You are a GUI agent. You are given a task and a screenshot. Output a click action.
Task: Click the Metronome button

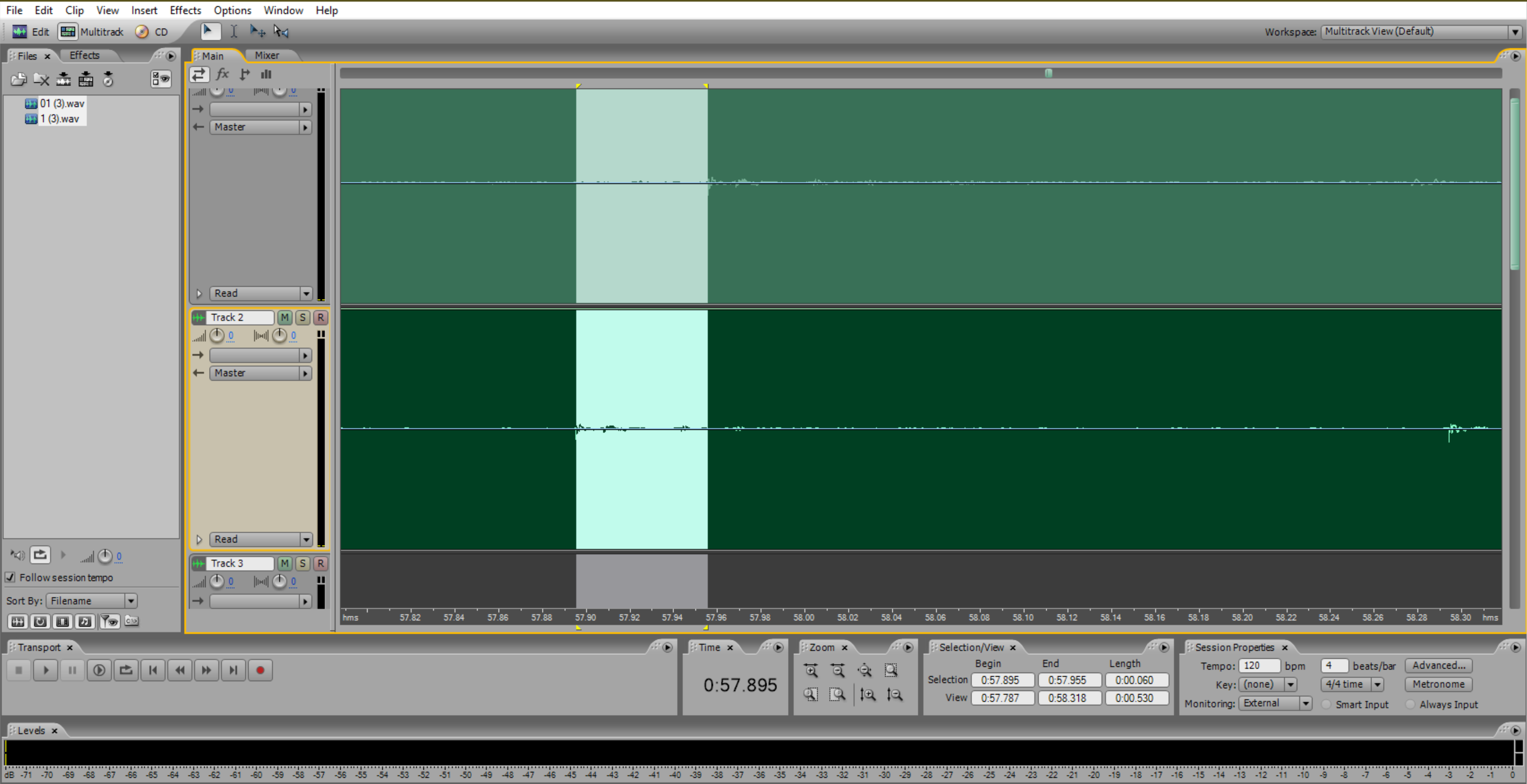click(x=1438, y=684)
